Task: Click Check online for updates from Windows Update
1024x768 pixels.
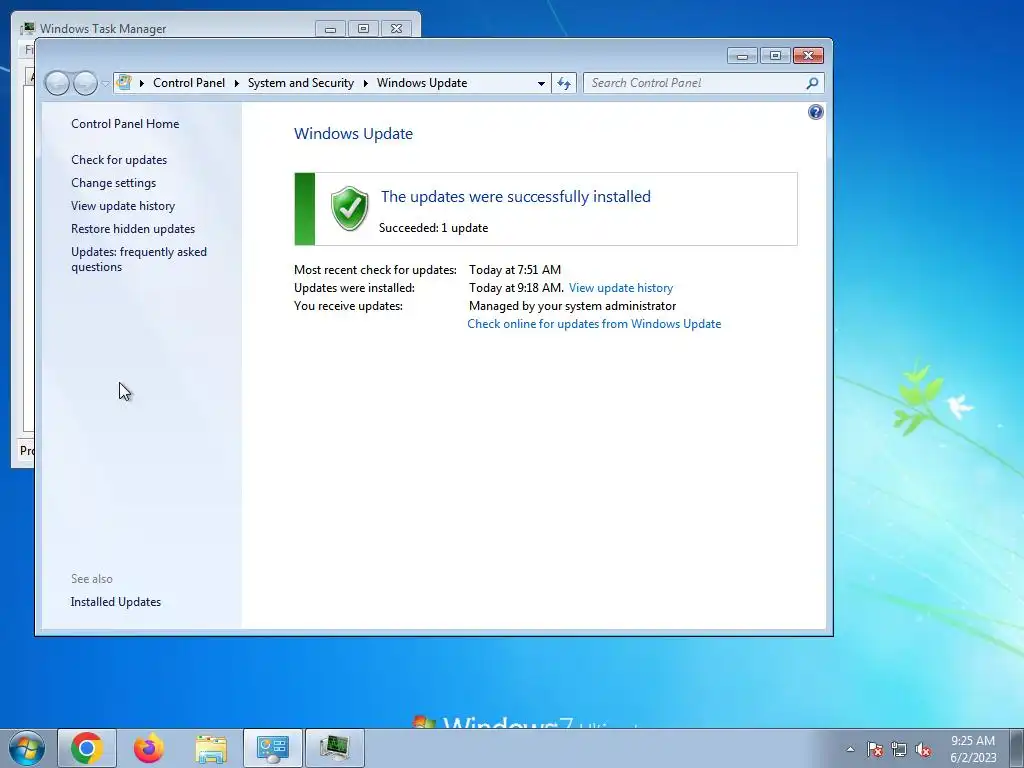Action: pyautogui.click(x=594, y=324)
